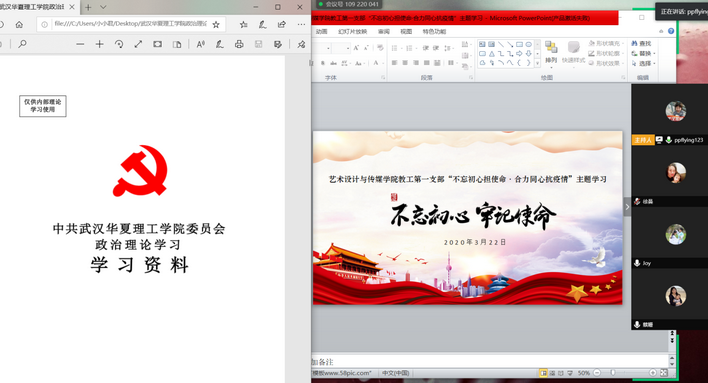Zoom out the PDF with minus icon
This screenshot has width=708, height=383.
80,44
